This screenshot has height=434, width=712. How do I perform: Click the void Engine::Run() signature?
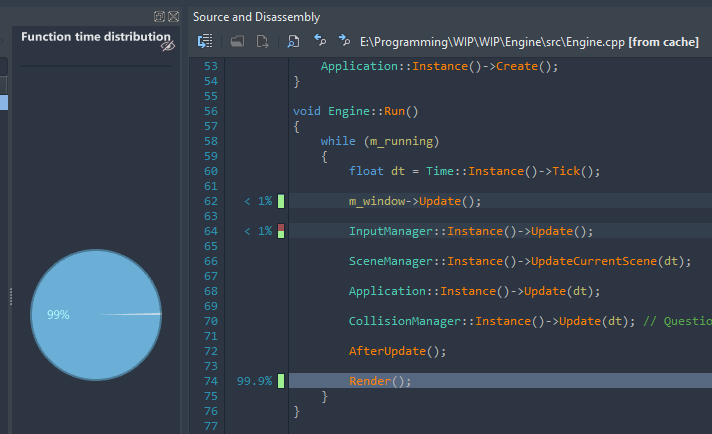pos(356,111)
